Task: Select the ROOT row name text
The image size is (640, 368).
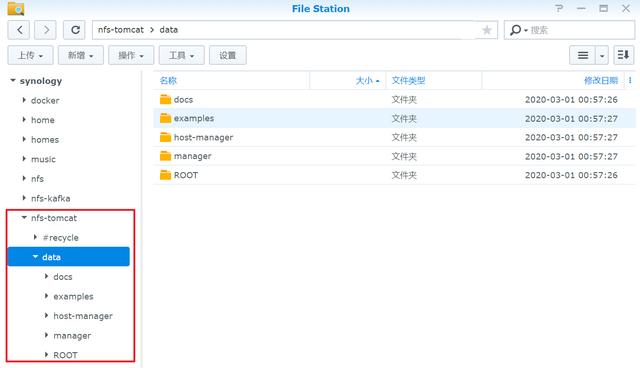Action: 186,175
